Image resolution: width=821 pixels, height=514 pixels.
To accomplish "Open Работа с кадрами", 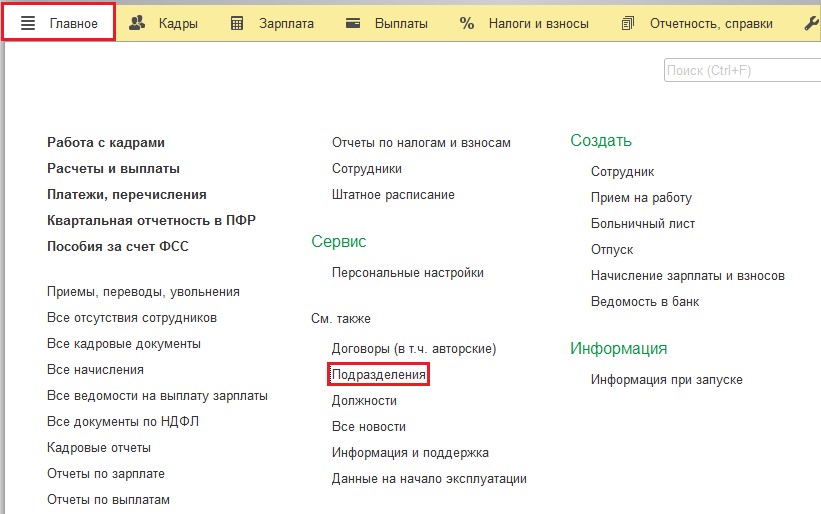I will (106, 143).
